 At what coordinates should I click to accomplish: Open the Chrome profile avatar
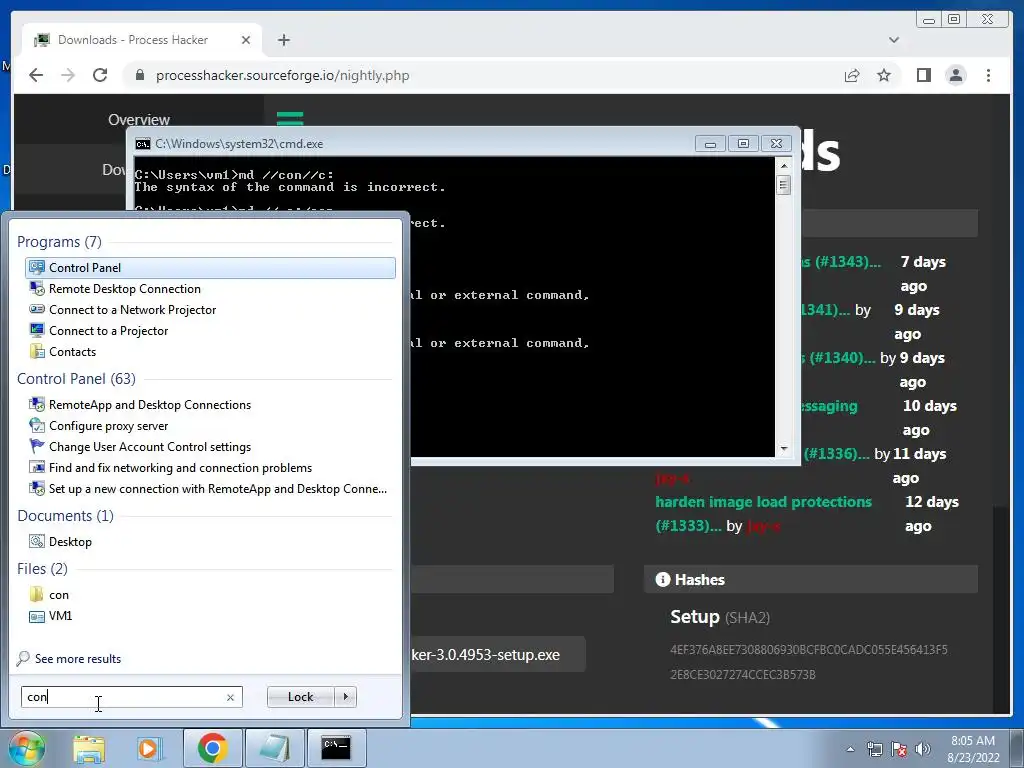pyautogui.click(x=956, y=75)
